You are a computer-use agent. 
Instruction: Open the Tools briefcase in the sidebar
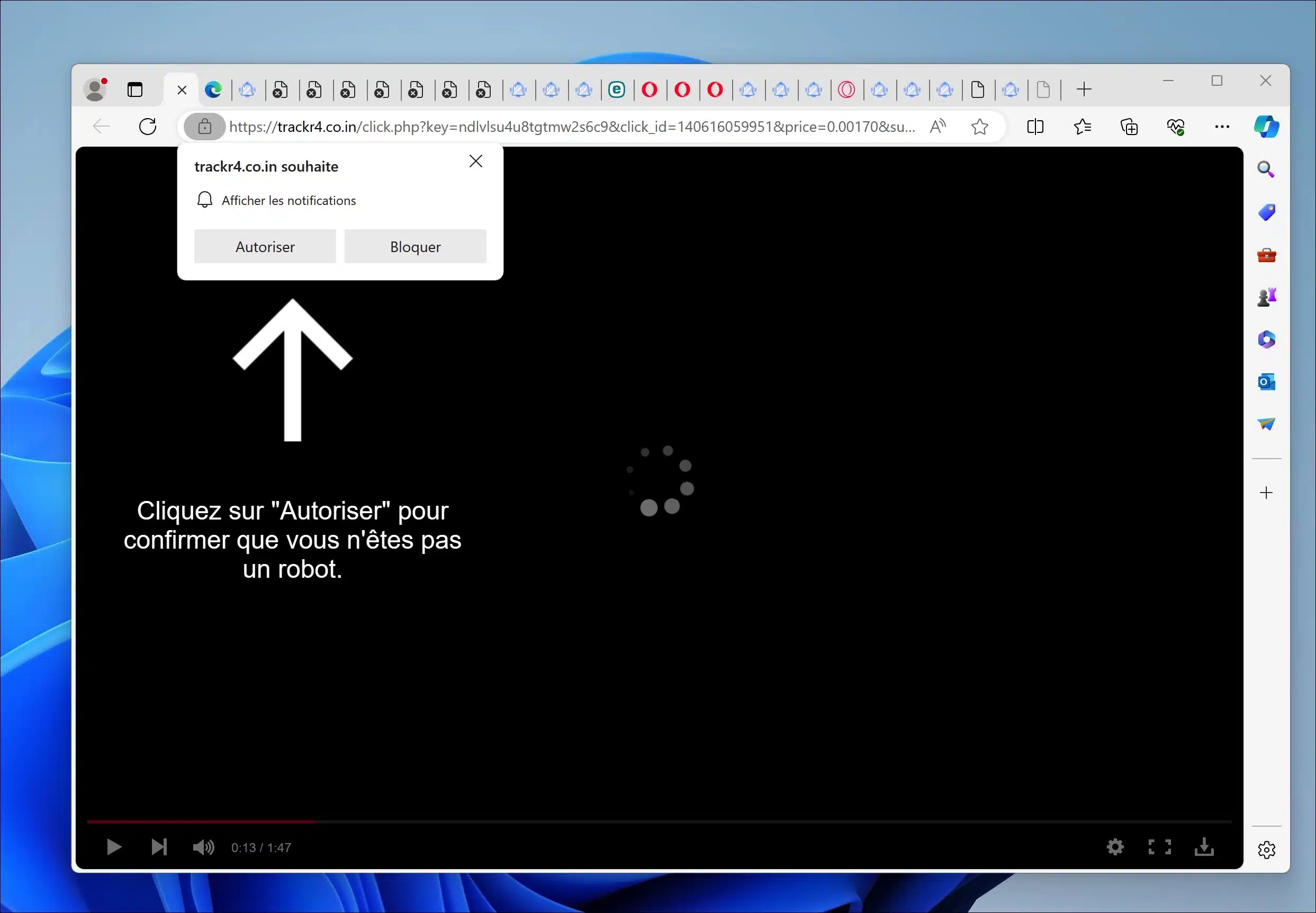point(1266,255)
